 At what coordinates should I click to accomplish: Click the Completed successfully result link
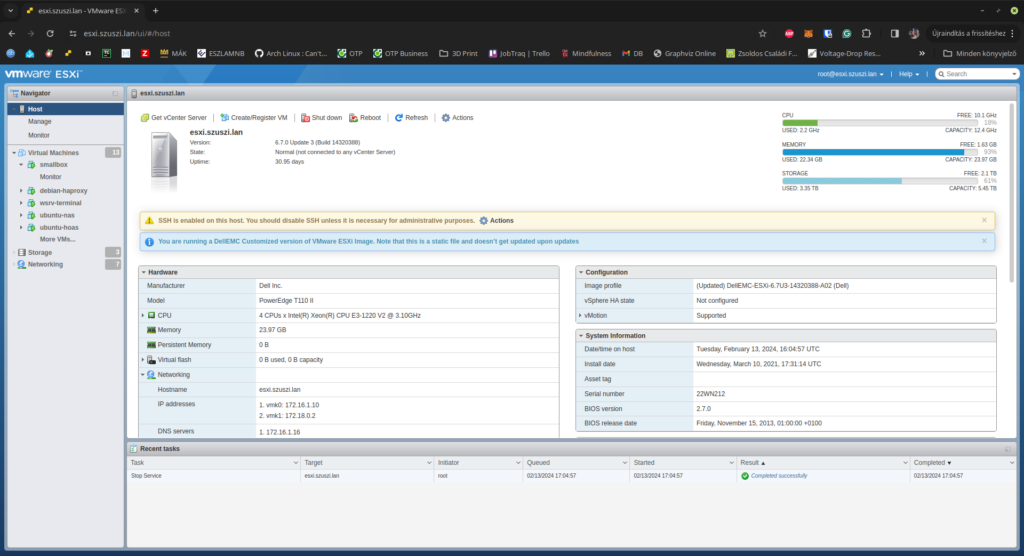coord(778,476)
